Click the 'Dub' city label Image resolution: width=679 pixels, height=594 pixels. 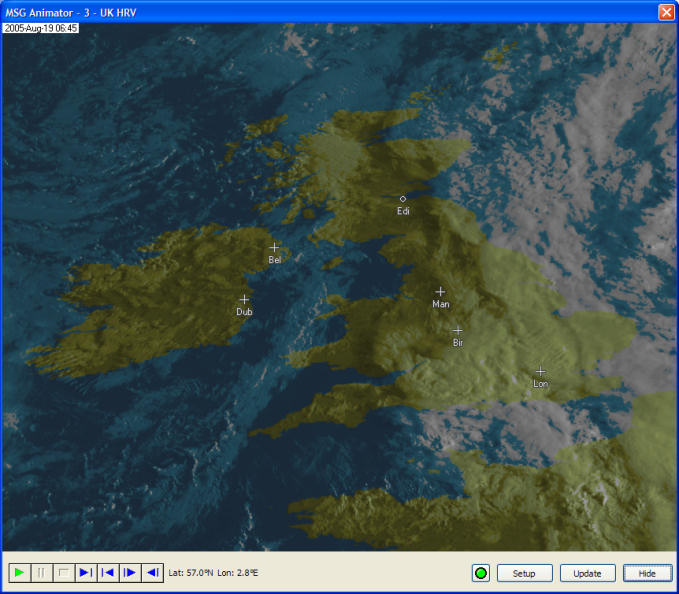tap(244, 312)
